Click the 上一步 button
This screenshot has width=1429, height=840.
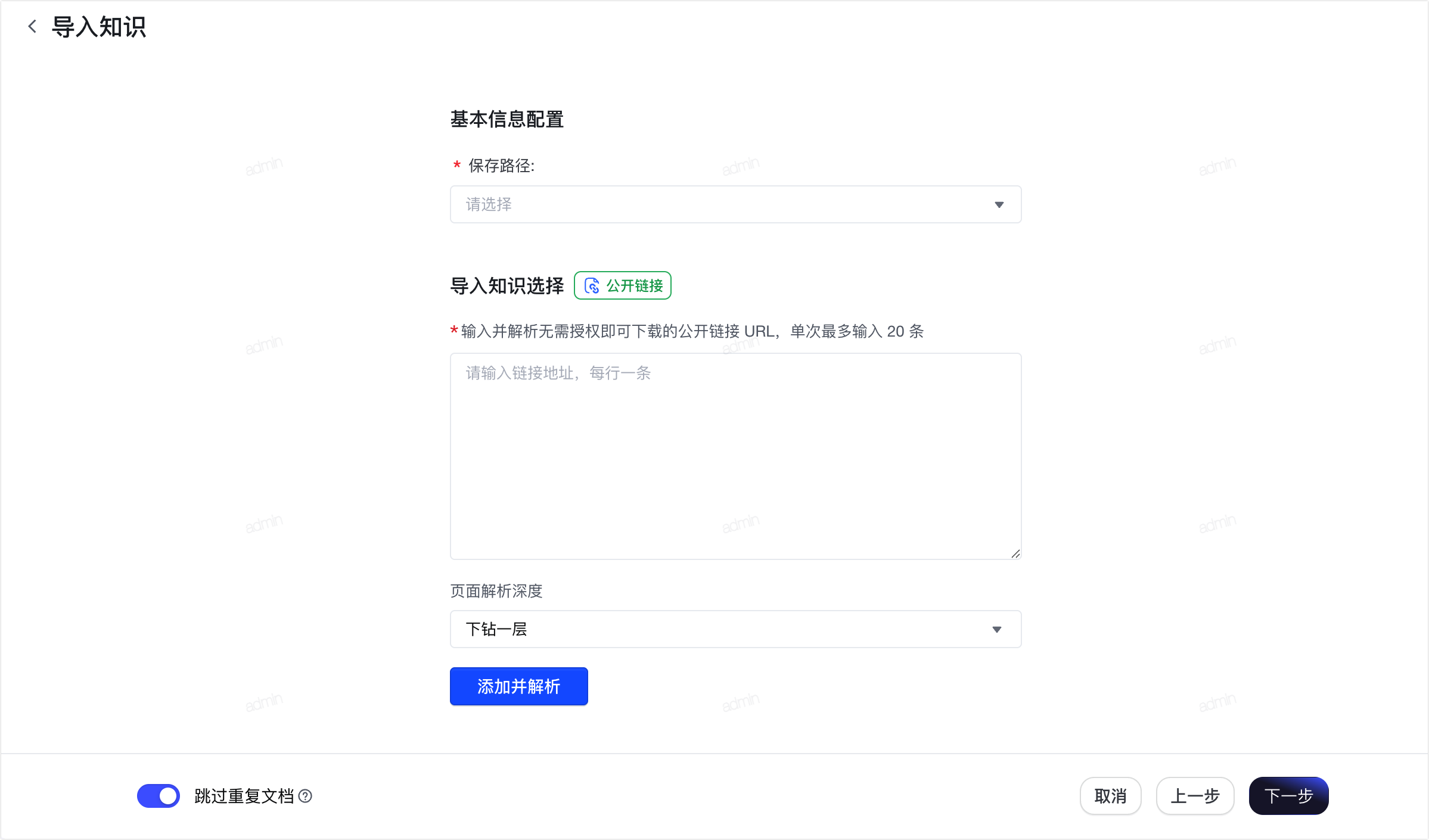[1195, 796]
